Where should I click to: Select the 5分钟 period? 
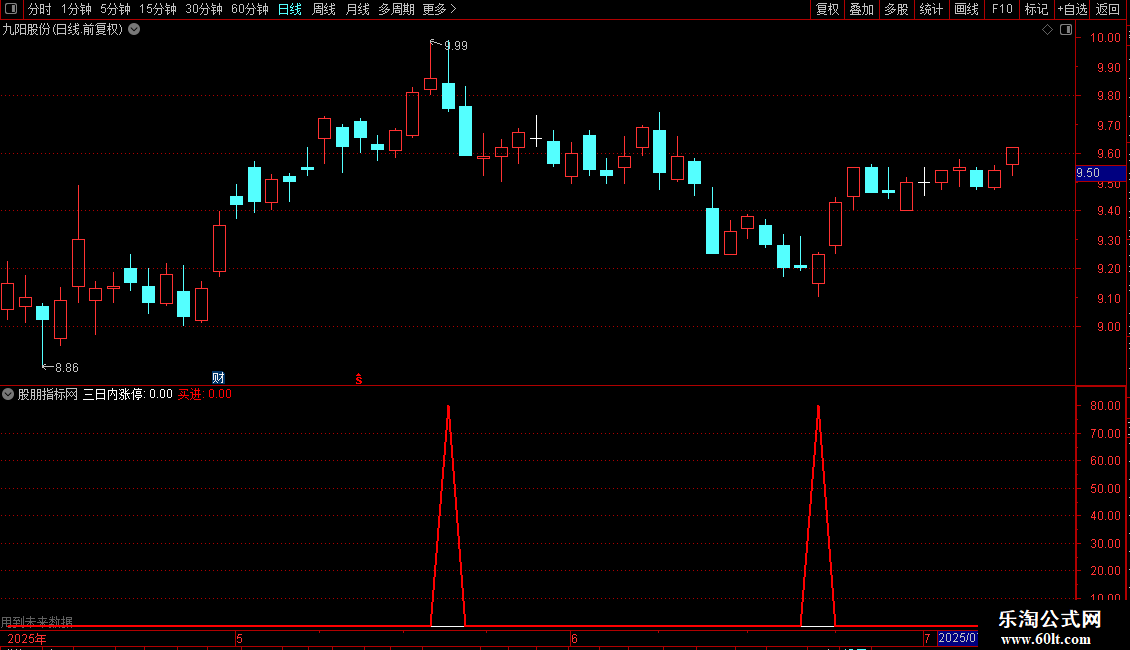pos(115,9)
